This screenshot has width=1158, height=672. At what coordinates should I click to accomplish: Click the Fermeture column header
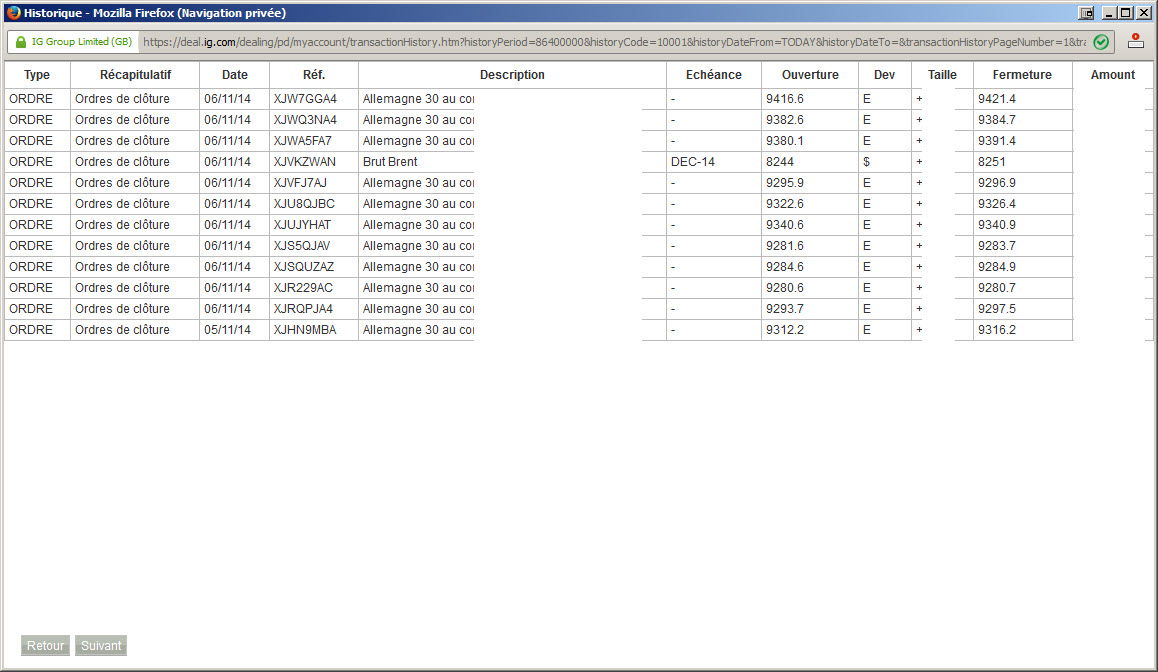coord(1022,75)
